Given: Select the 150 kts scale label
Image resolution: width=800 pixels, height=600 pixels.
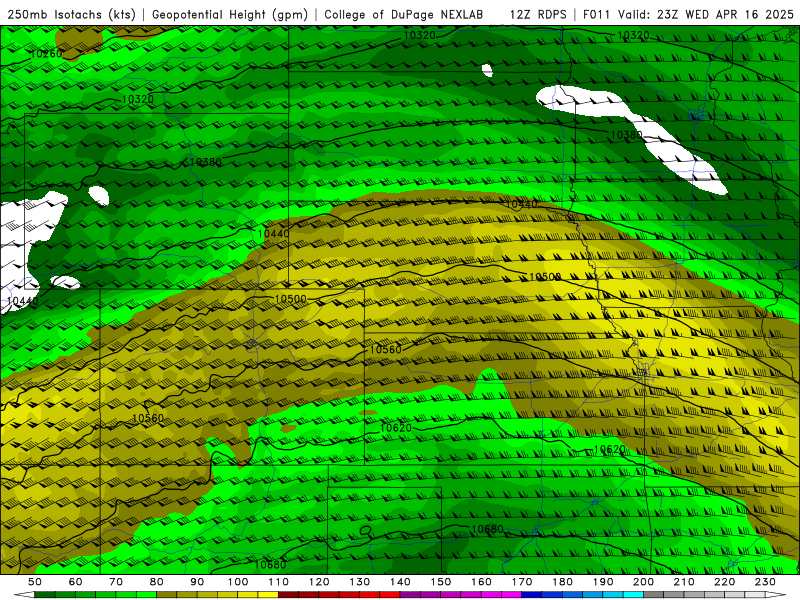Looking at the screenshot, I should click(441, 582).
